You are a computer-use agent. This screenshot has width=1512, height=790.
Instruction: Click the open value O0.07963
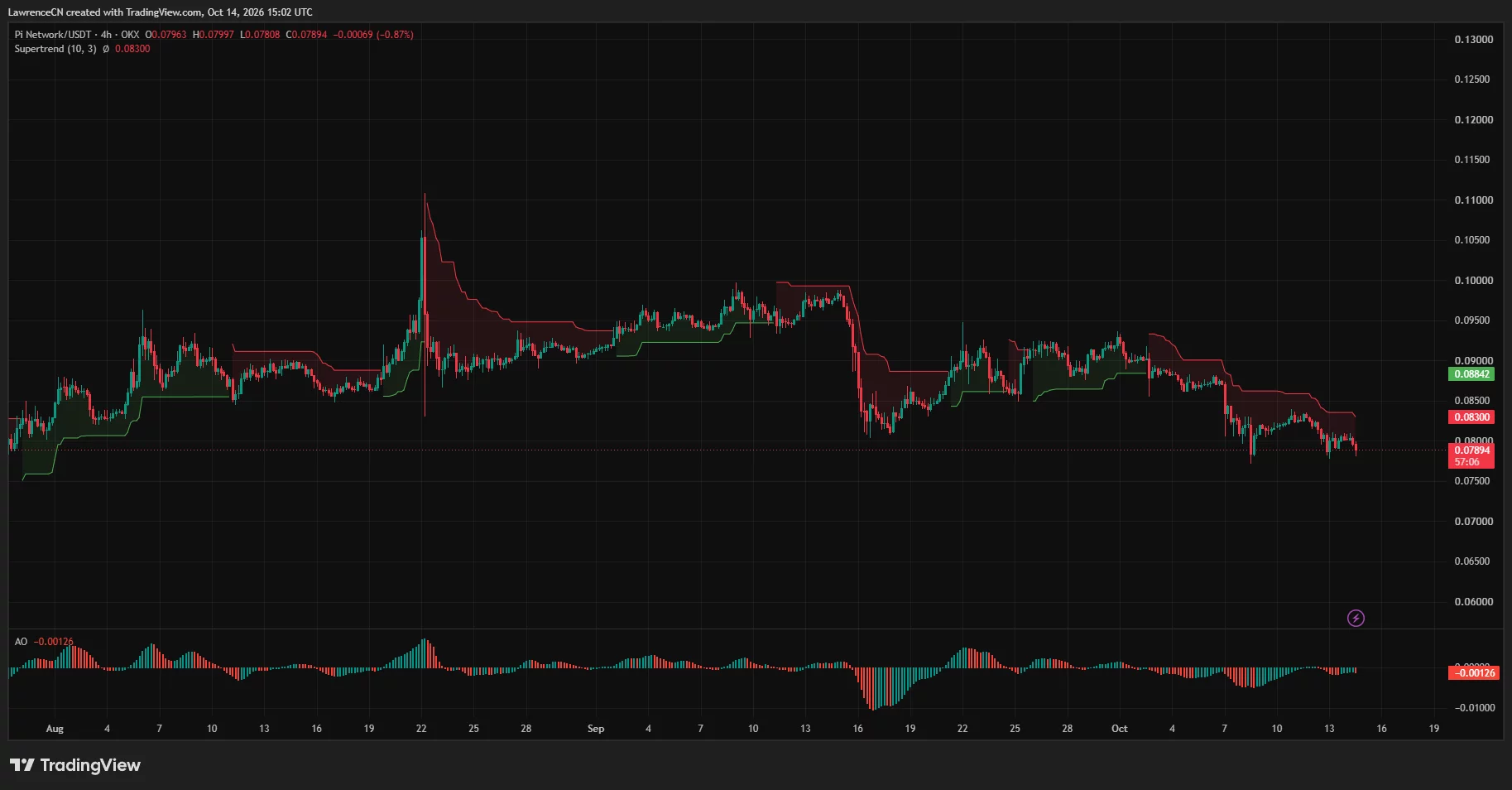(166, 35)
